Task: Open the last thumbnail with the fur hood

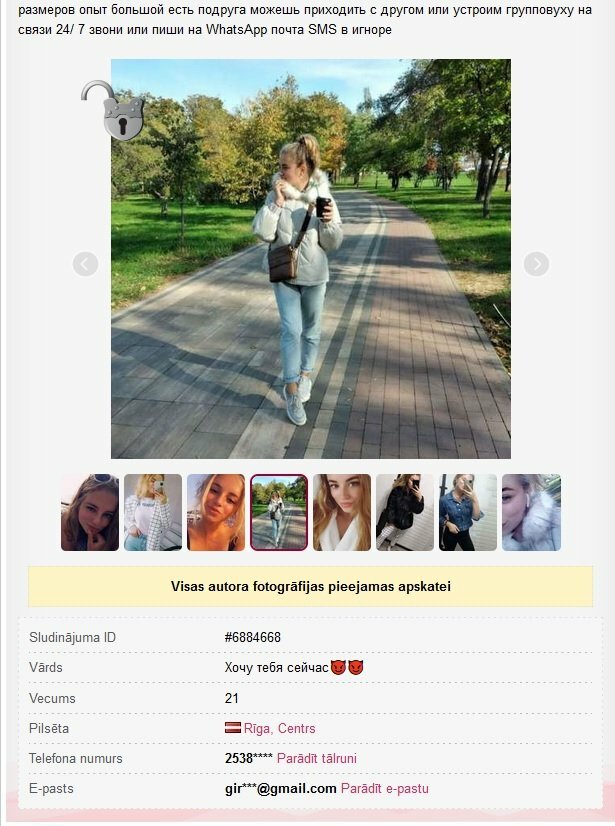Action: (x=531, y=513)
